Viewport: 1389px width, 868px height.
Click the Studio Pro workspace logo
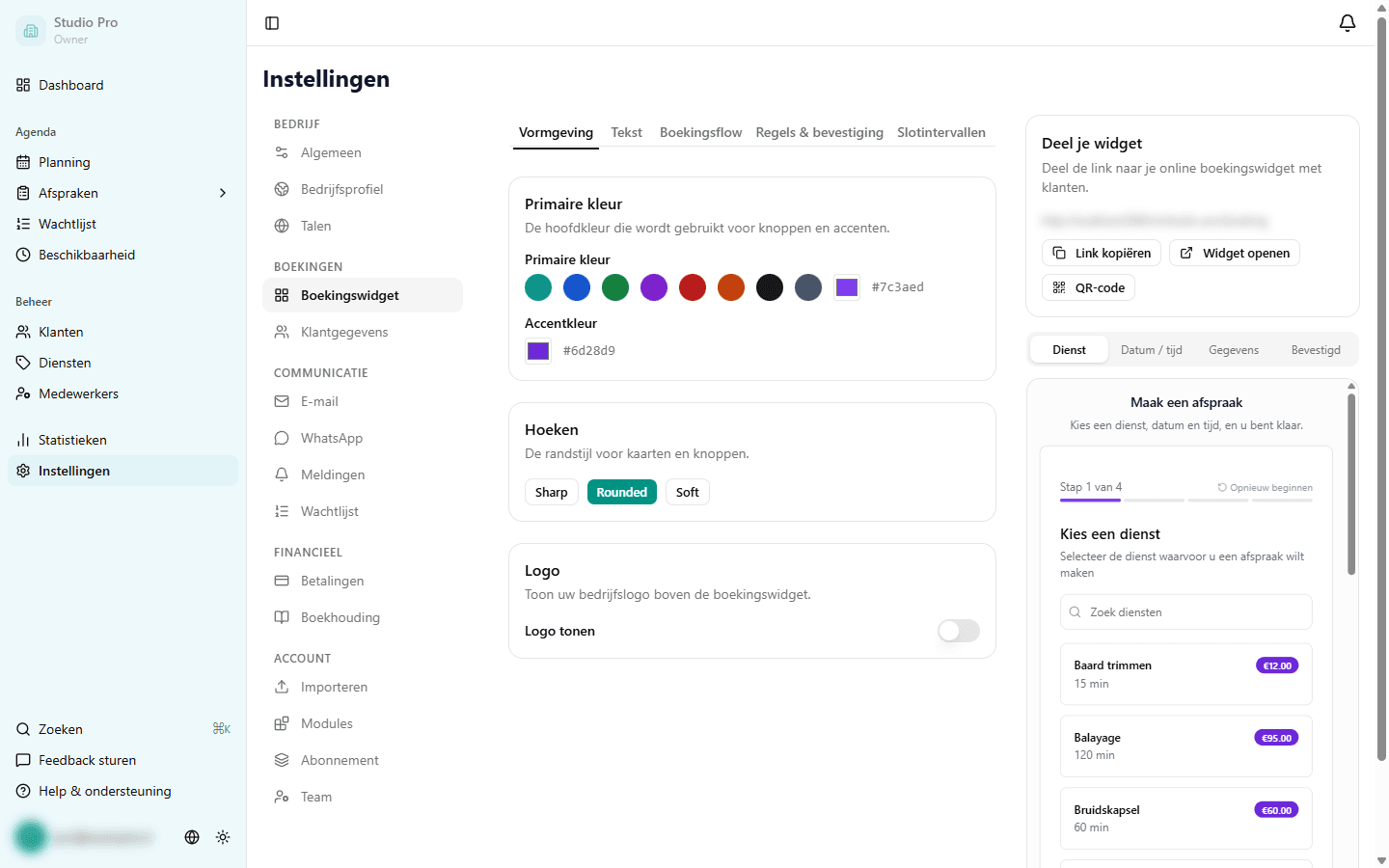(31, 31)
